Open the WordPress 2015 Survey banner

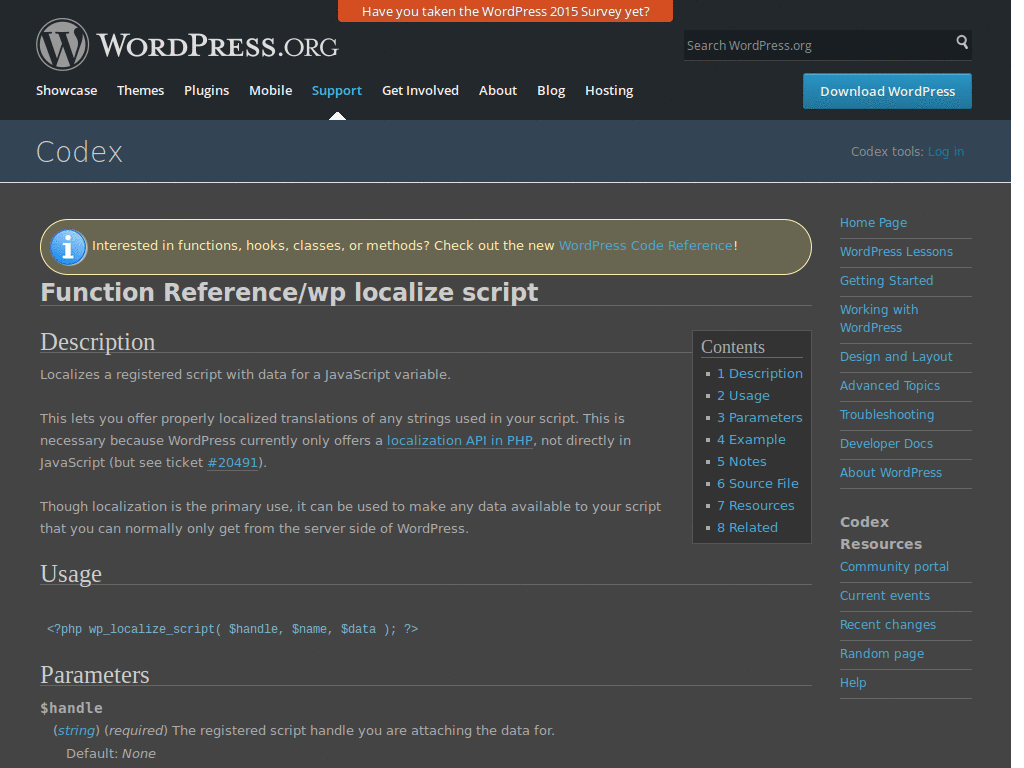[505, 11]
